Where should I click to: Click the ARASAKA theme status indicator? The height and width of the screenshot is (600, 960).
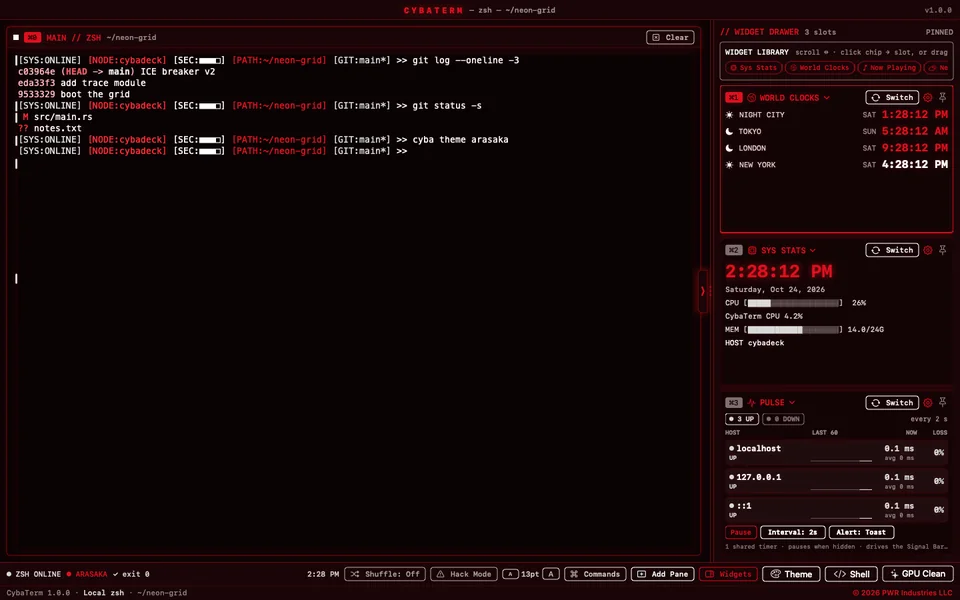tap(86, 574)
